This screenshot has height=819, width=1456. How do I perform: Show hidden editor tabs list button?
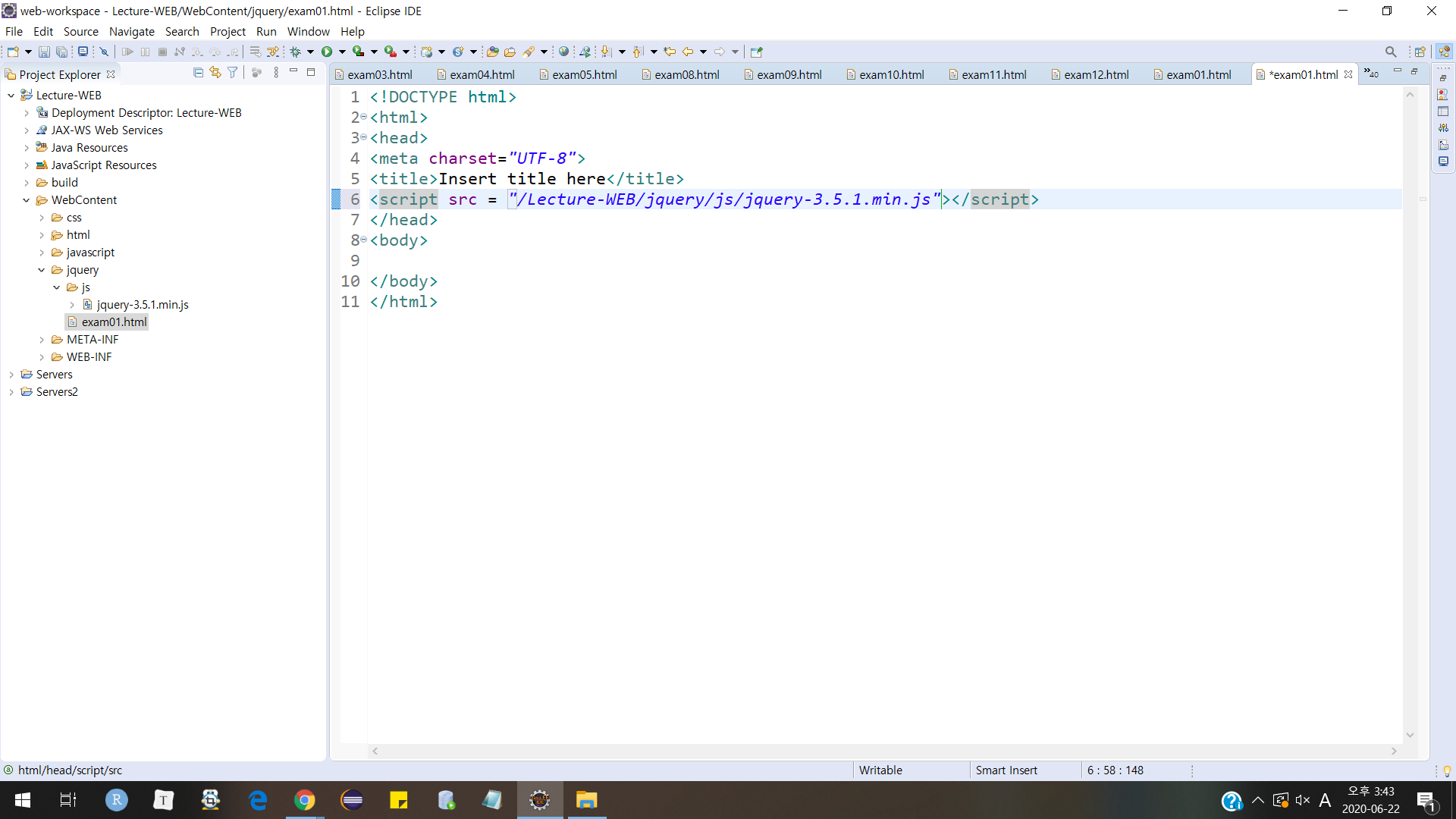1371,73
